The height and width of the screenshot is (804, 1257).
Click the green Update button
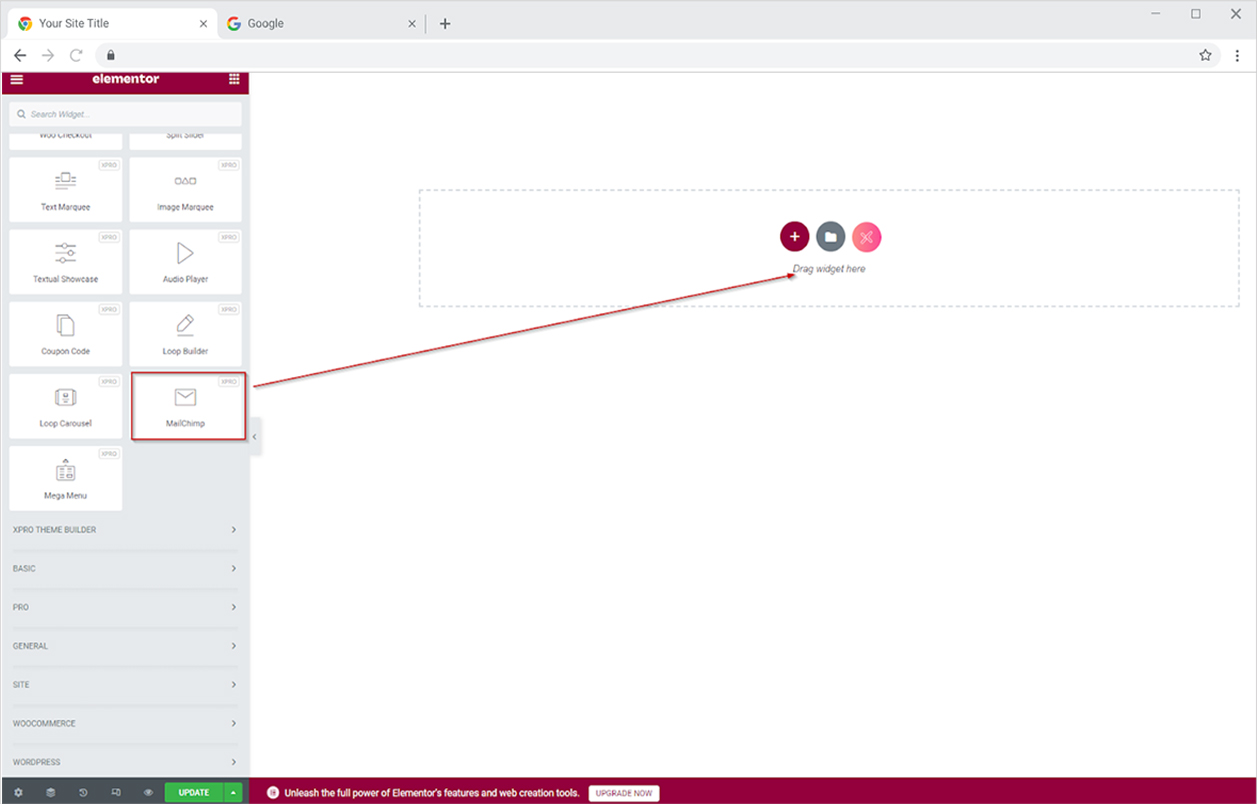coord(194,793)
